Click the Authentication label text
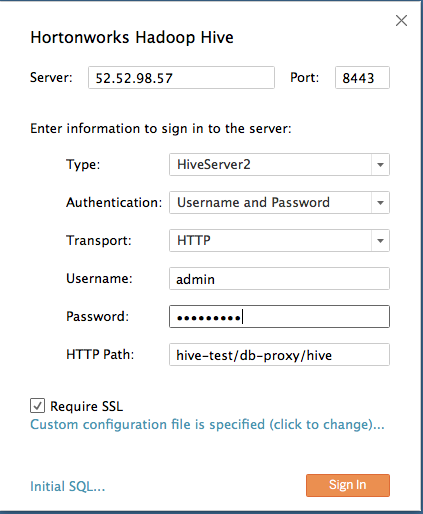Screen dimensions: 423x514 point(114,203)
